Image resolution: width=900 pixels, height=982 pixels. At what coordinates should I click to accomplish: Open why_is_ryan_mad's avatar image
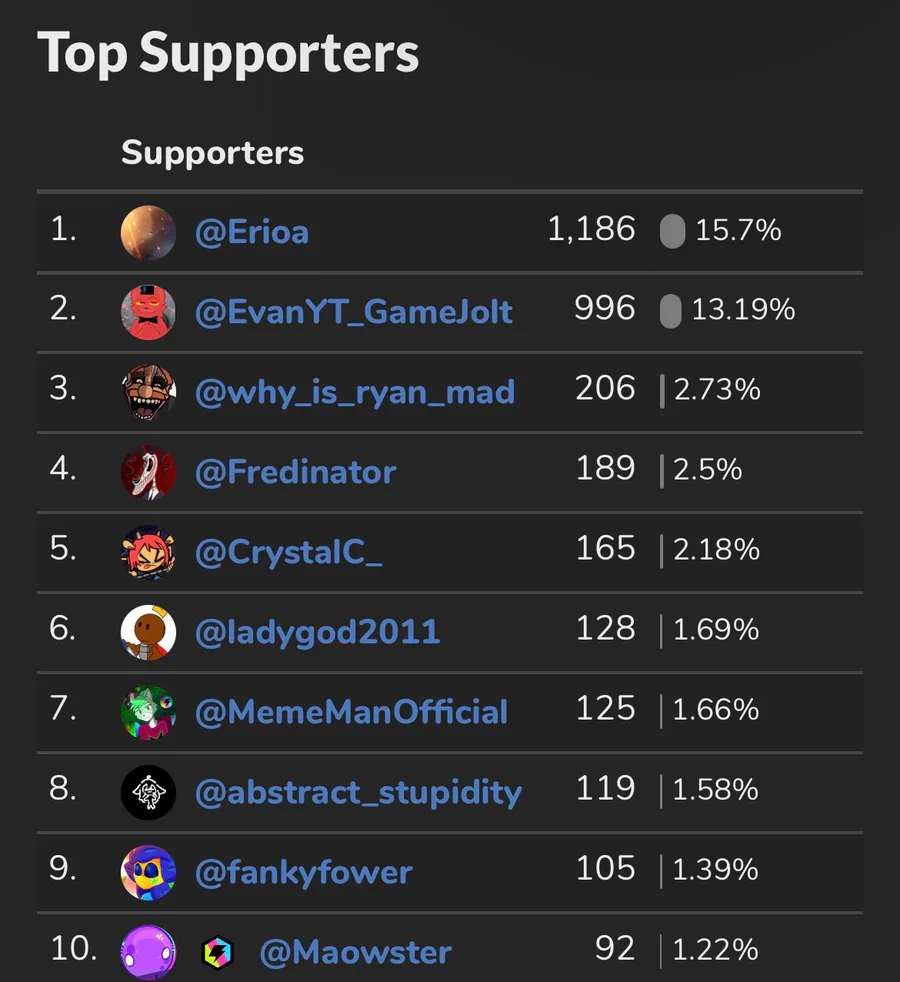pos(148,392)
